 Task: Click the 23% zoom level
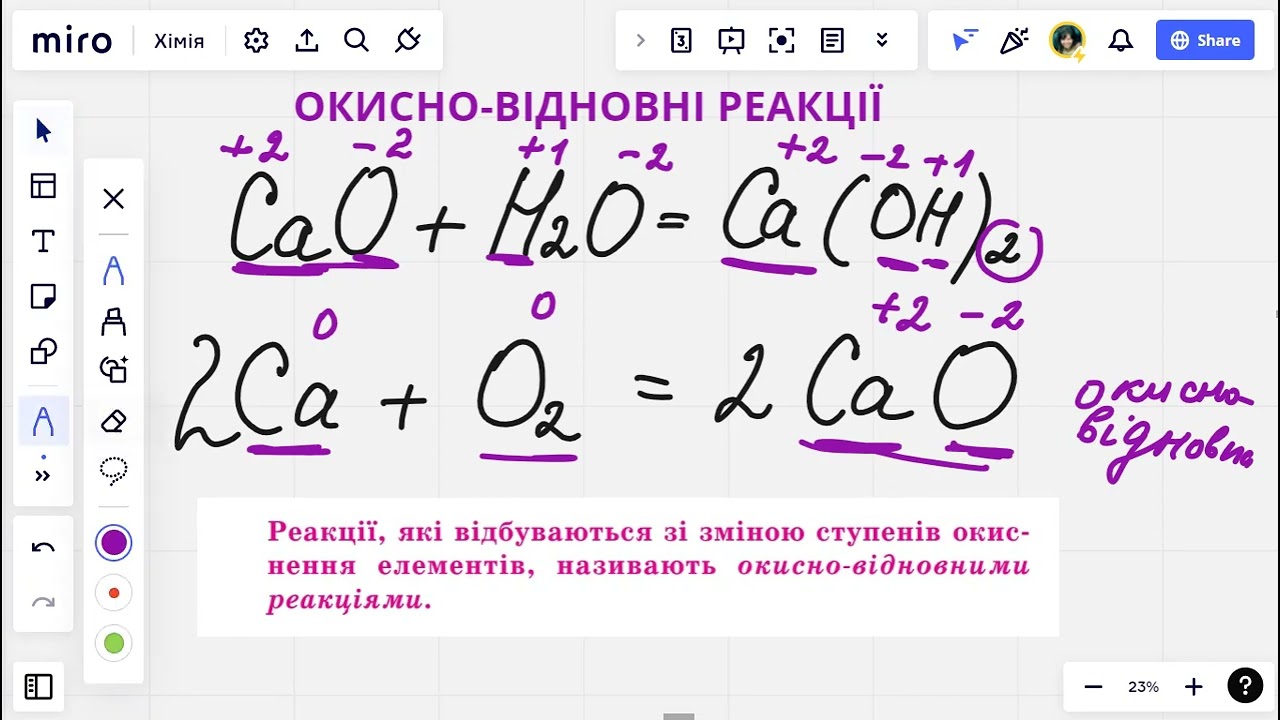1143,687
